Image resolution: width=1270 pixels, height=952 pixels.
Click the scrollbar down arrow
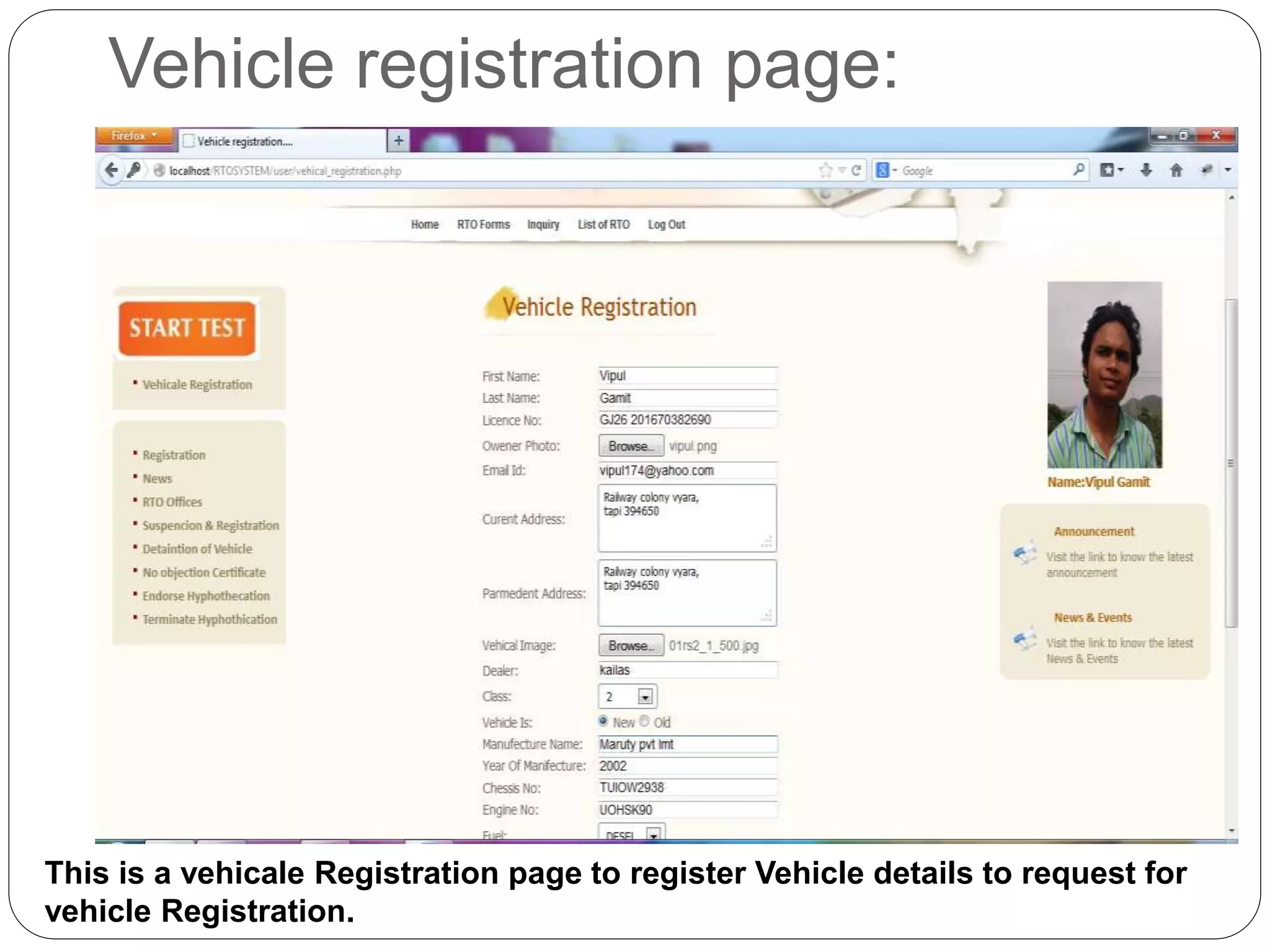click(x=1232, y=831)
